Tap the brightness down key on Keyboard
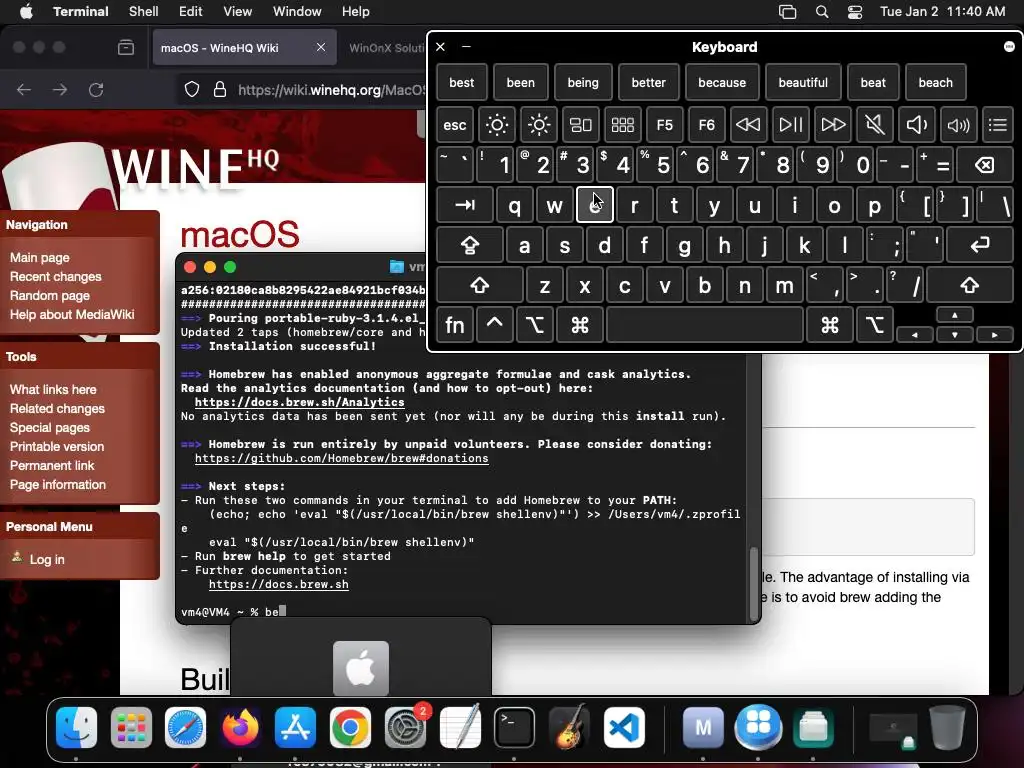The image size is (1024, 768). [x=496, y=124]
